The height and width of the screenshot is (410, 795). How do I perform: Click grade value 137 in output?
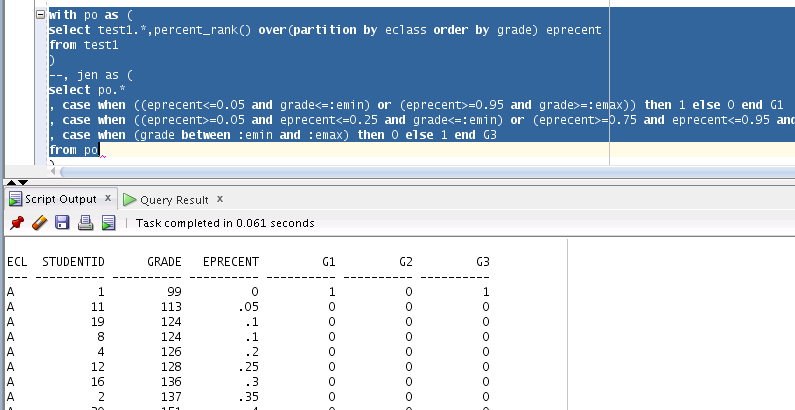pyautogui.click(x=171, y=396)
